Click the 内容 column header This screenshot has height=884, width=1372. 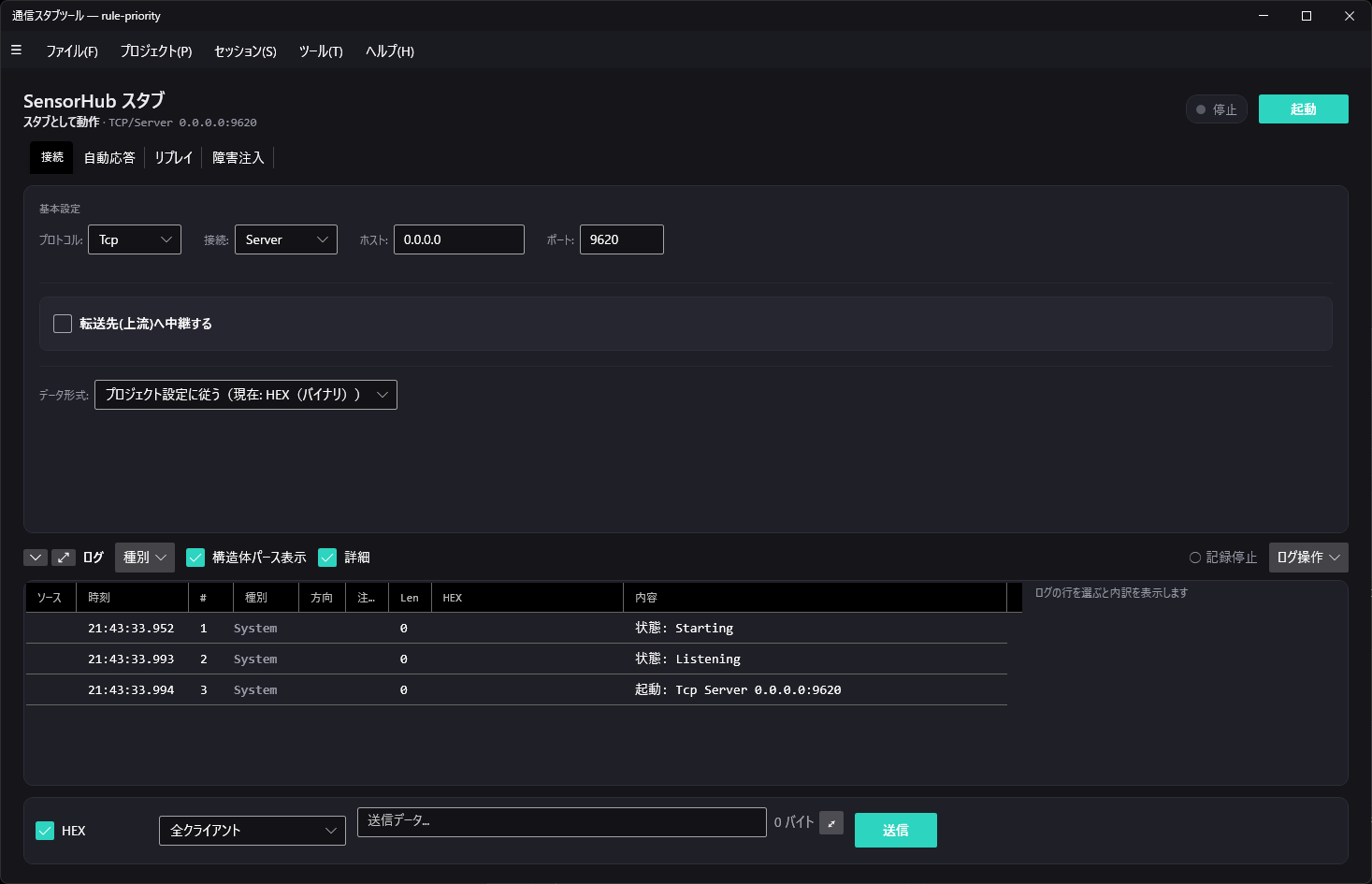tap(815, 598)
